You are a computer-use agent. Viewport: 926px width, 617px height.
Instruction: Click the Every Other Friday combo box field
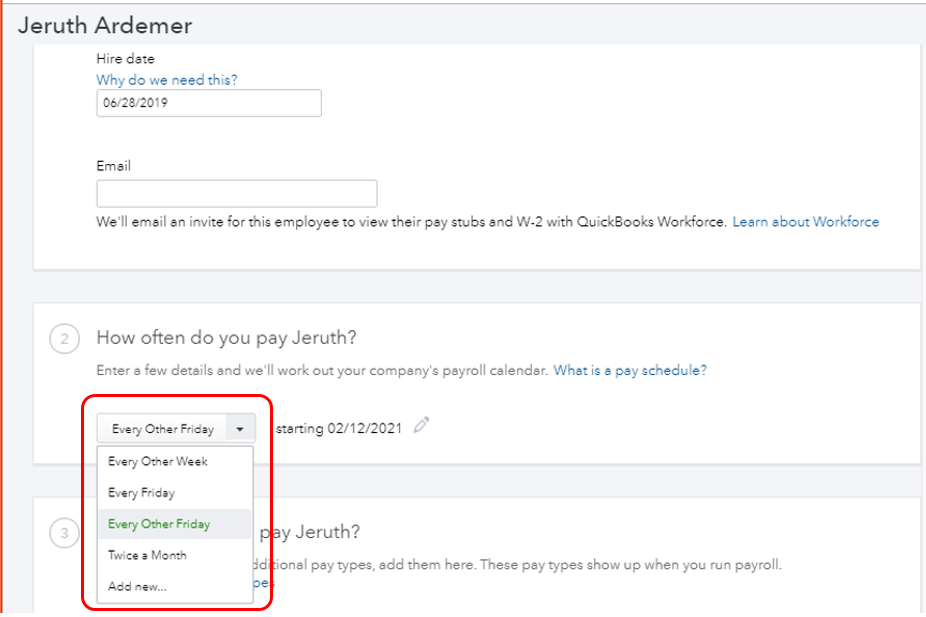[x=163, y=429]
